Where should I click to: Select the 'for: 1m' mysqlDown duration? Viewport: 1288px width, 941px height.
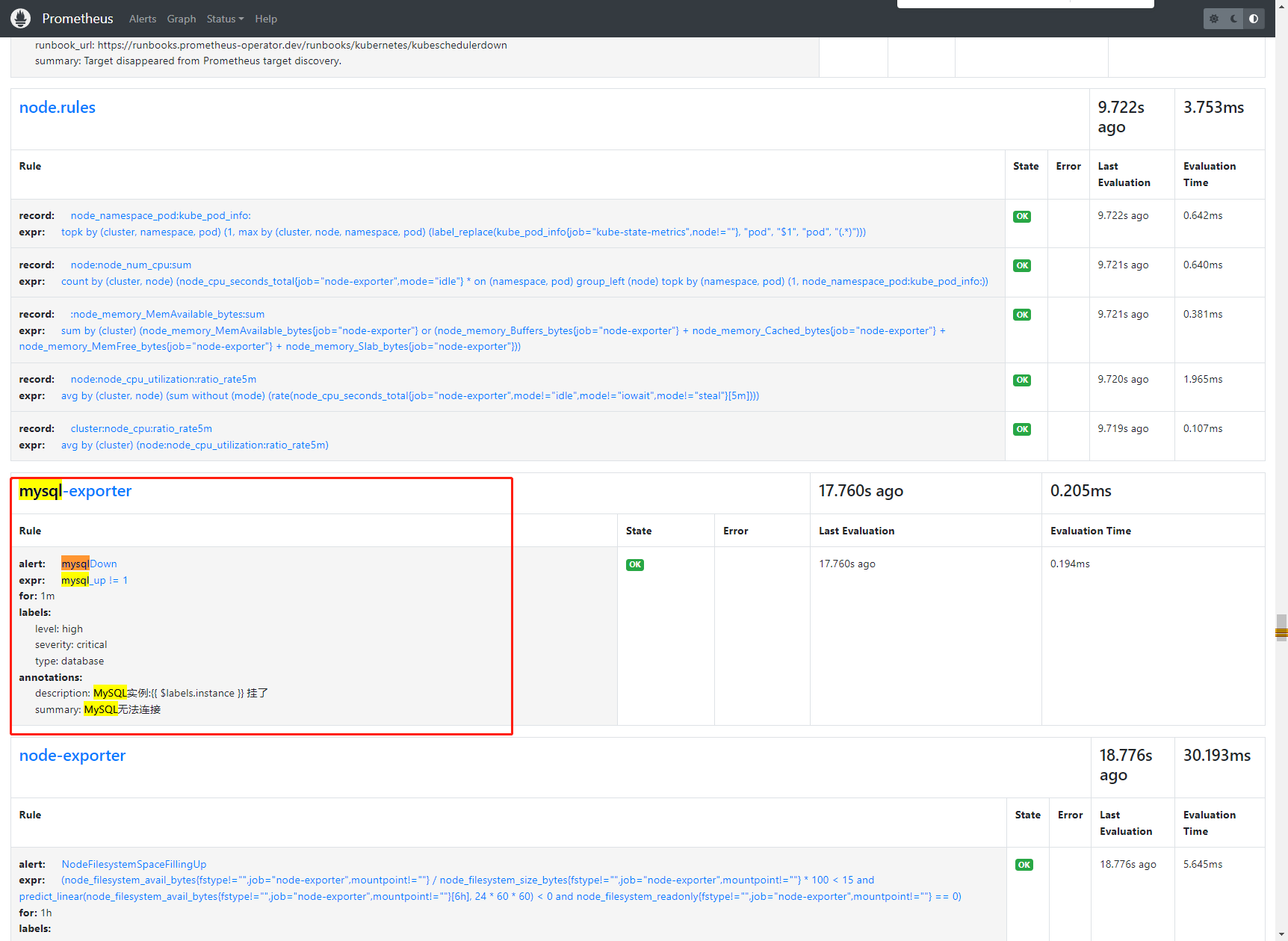[x=37, y=596]
